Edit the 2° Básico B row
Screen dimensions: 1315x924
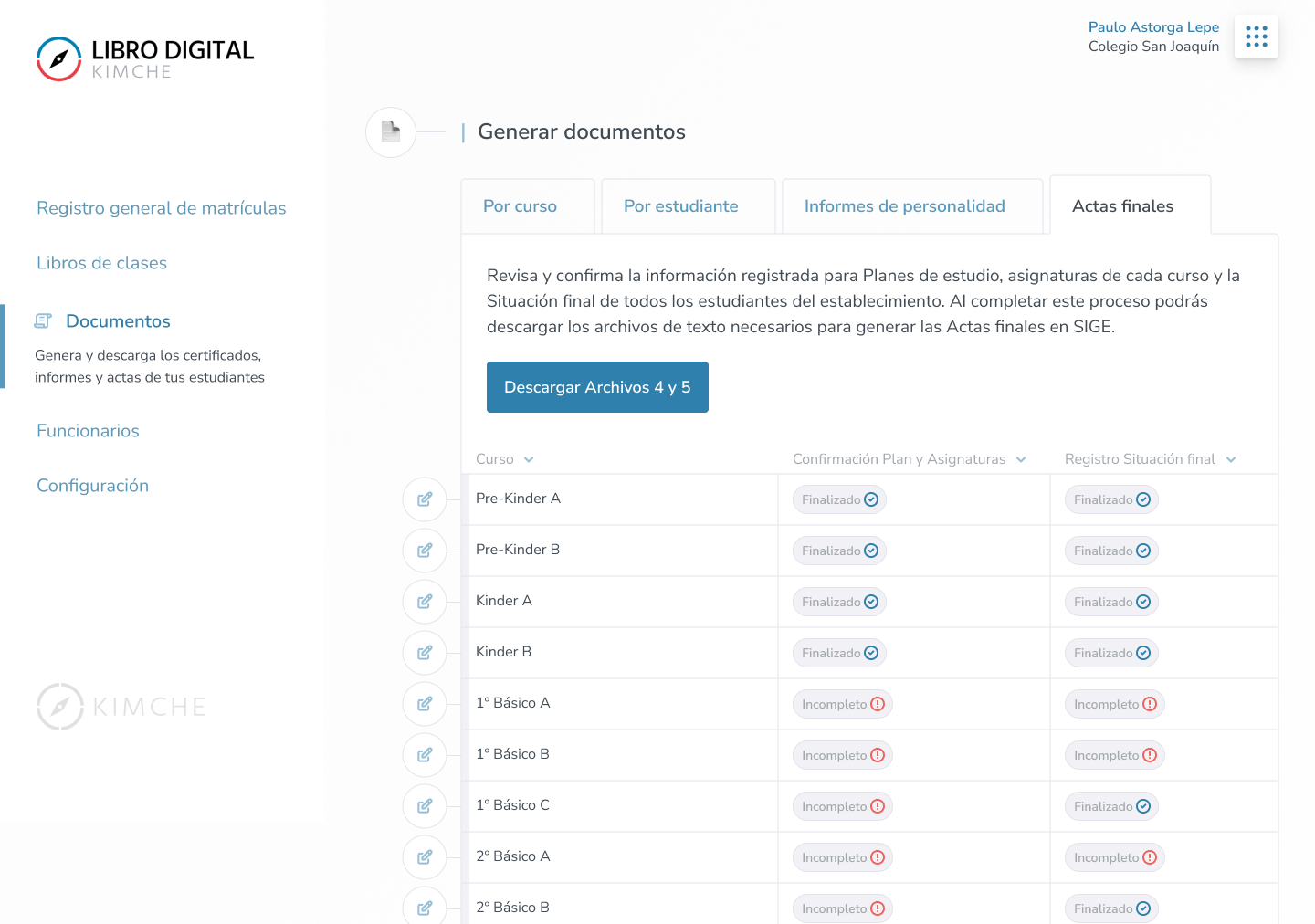425,907
